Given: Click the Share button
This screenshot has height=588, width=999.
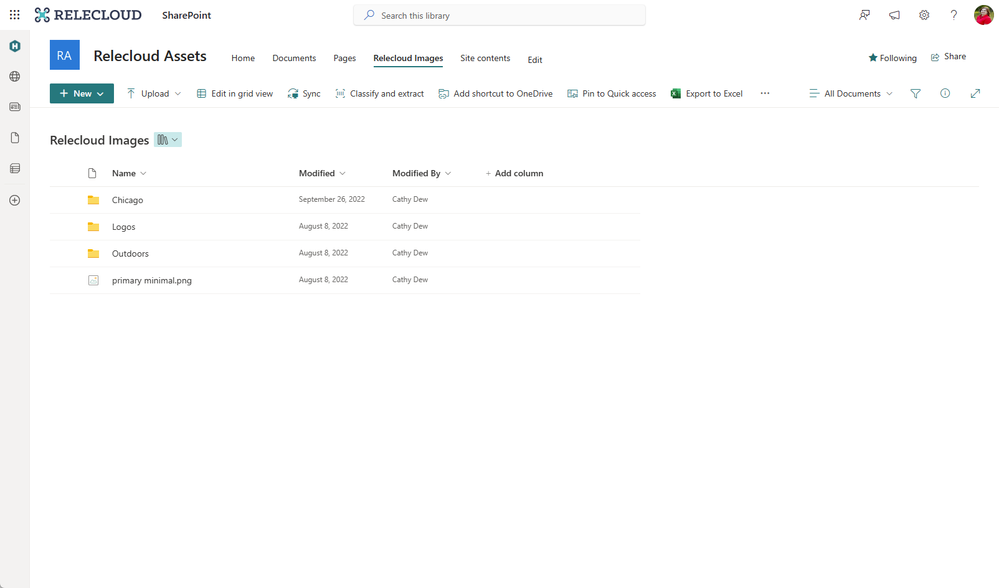Looking at the screenshot, I should (948, 57).
